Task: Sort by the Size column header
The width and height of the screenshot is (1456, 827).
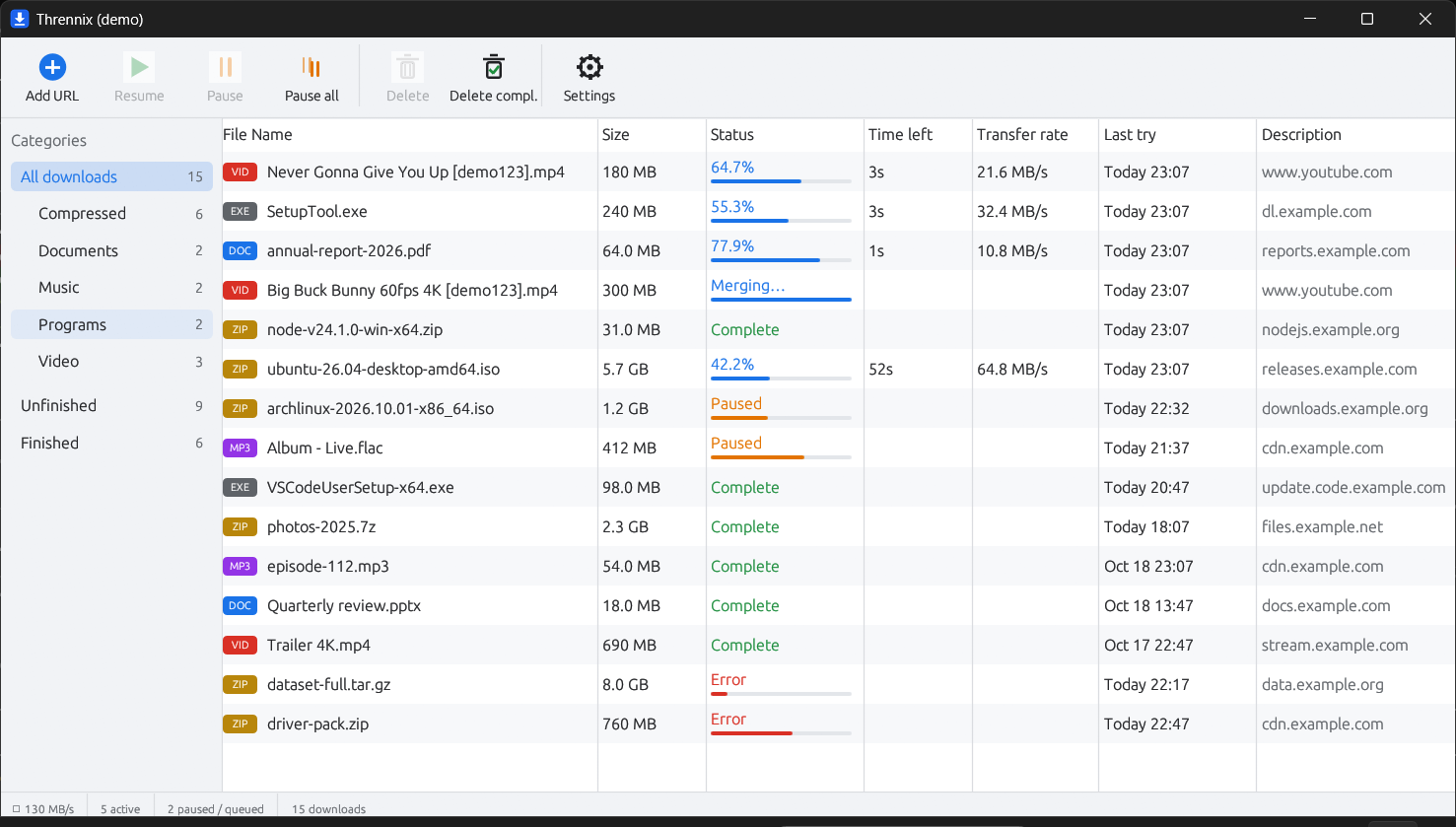Action: [x=652, y=135]
